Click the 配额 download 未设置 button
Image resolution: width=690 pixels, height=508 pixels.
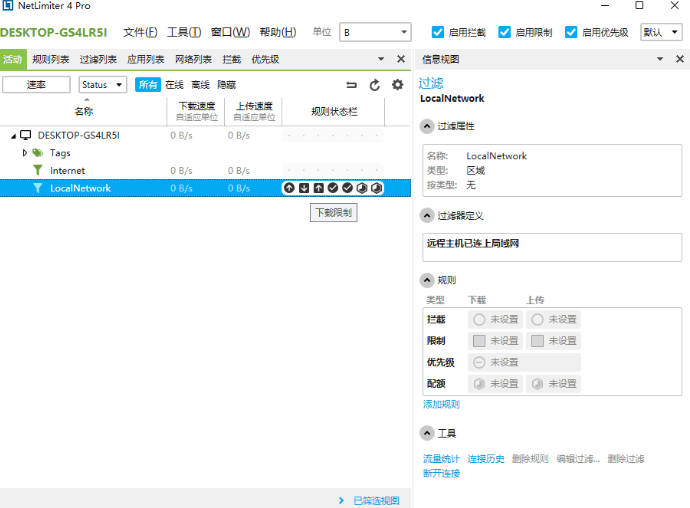495,384
